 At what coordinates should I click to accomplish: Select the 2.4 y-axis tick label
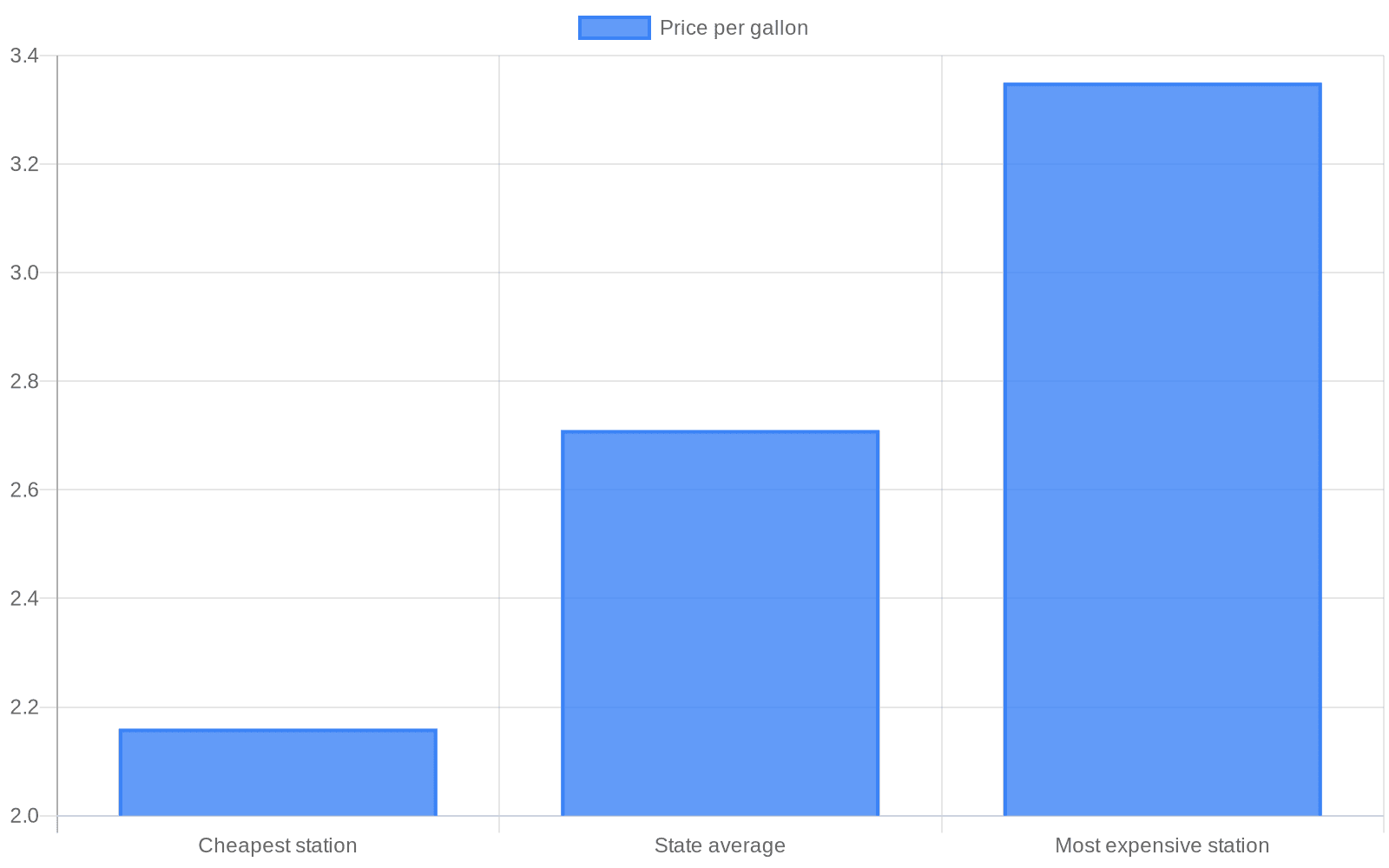[24, 599]
